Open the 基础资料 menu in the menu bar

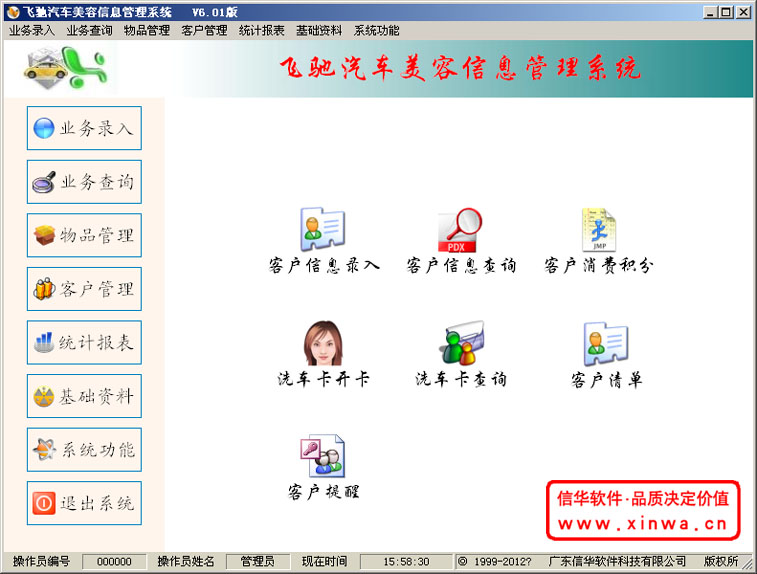(319, 31)
